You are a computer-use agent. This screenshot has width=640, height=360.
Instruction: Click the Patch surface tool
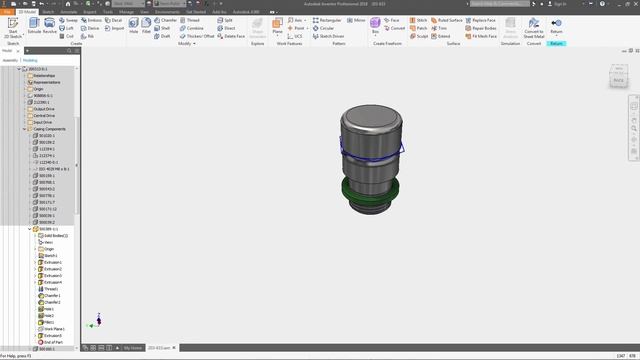click(418, 28)
